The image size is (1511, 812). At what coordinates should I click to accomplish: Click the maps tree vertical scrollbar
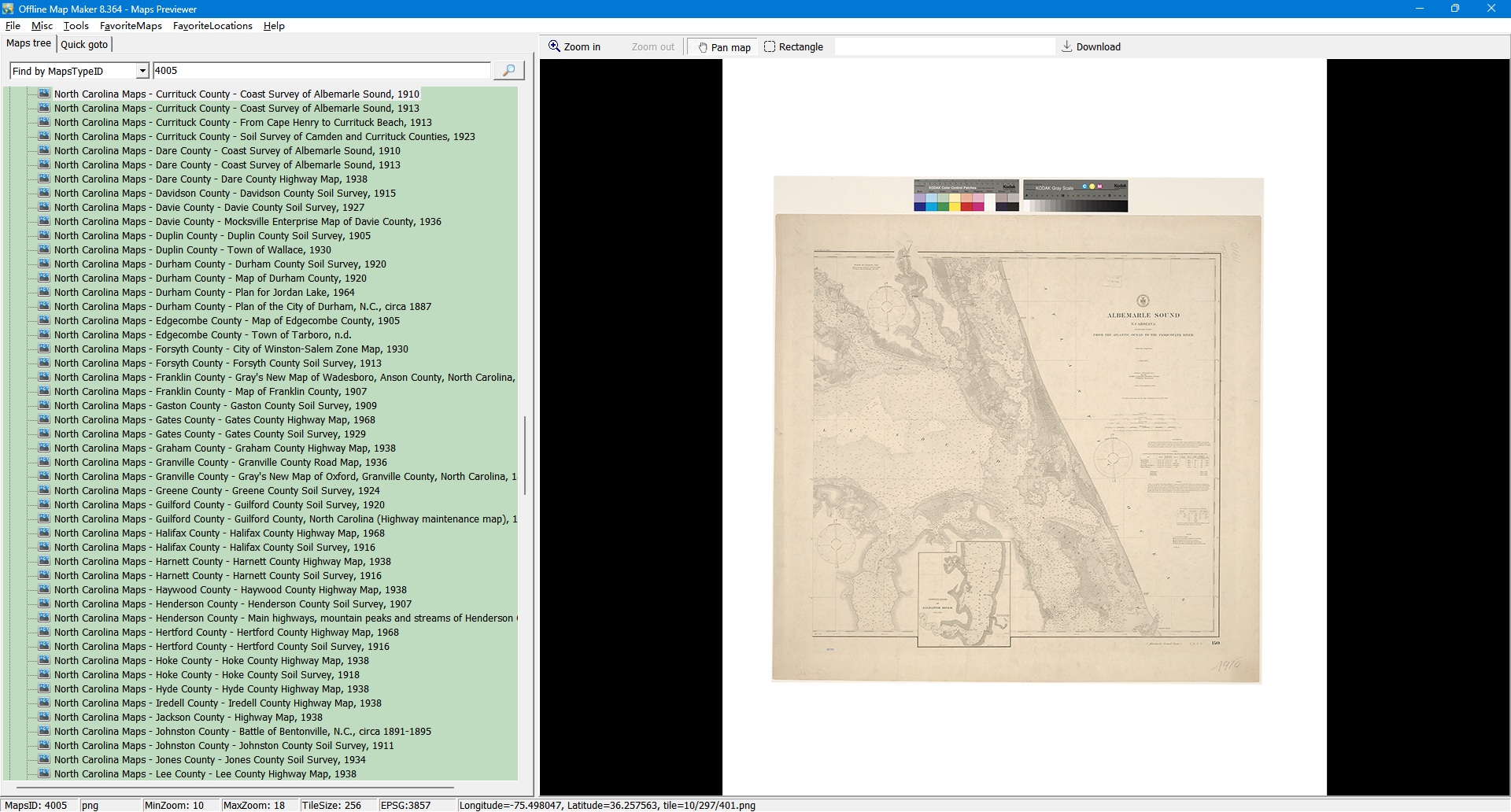coord(525,455)
